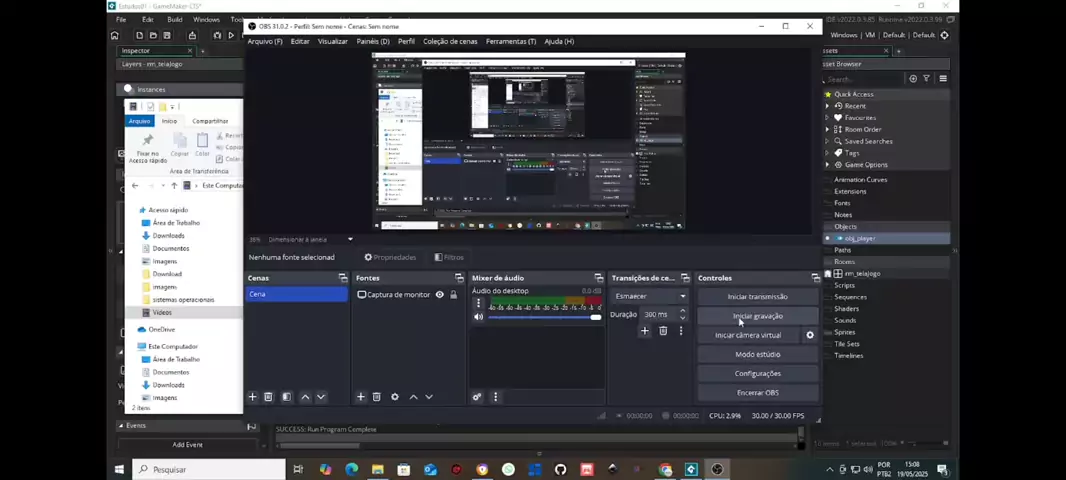Toggle lock on Captura de monitor
The height and width of the screenshot is (480, 1066).
pyautogui.click(x=453, y=295)
